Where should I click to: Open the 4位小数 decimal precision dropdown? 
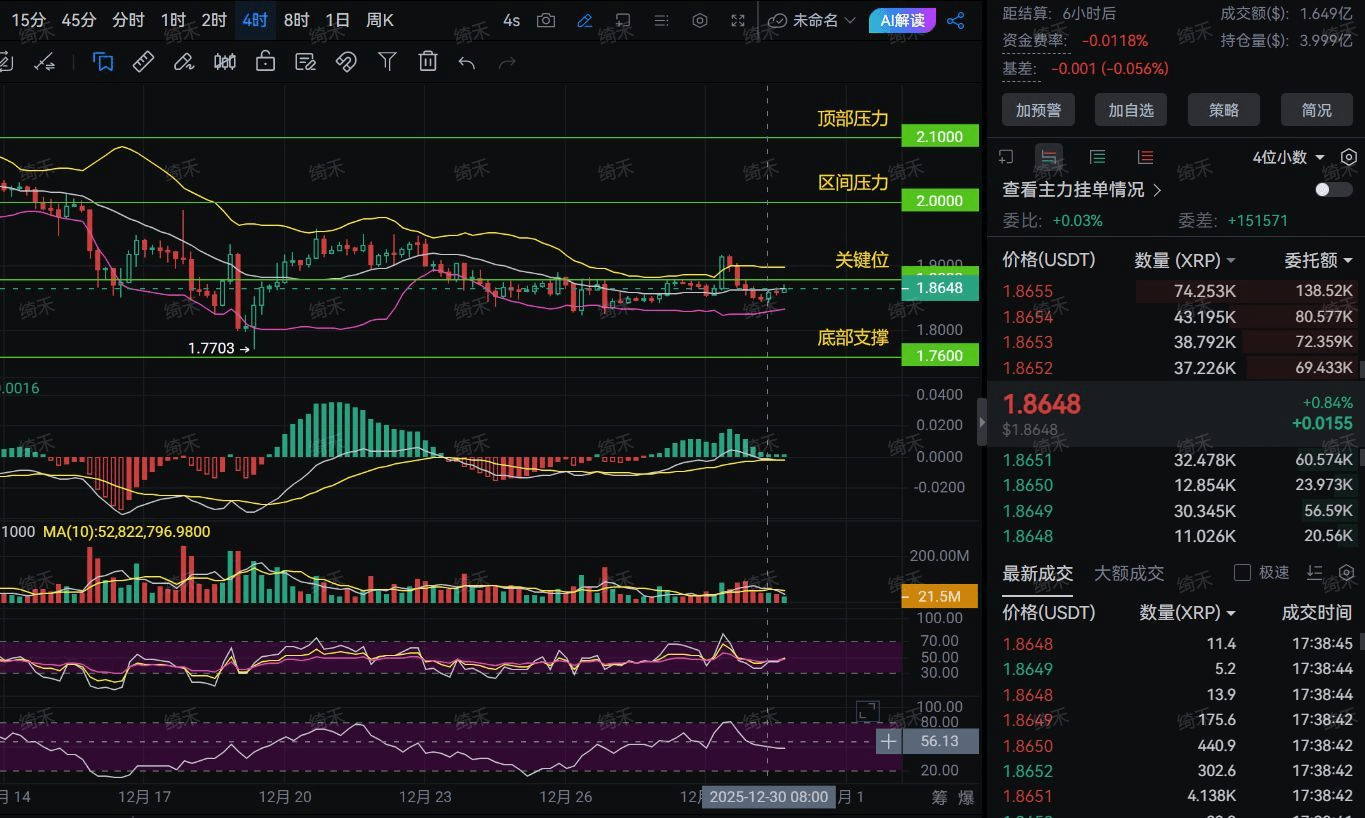(x=1289, y=157)
